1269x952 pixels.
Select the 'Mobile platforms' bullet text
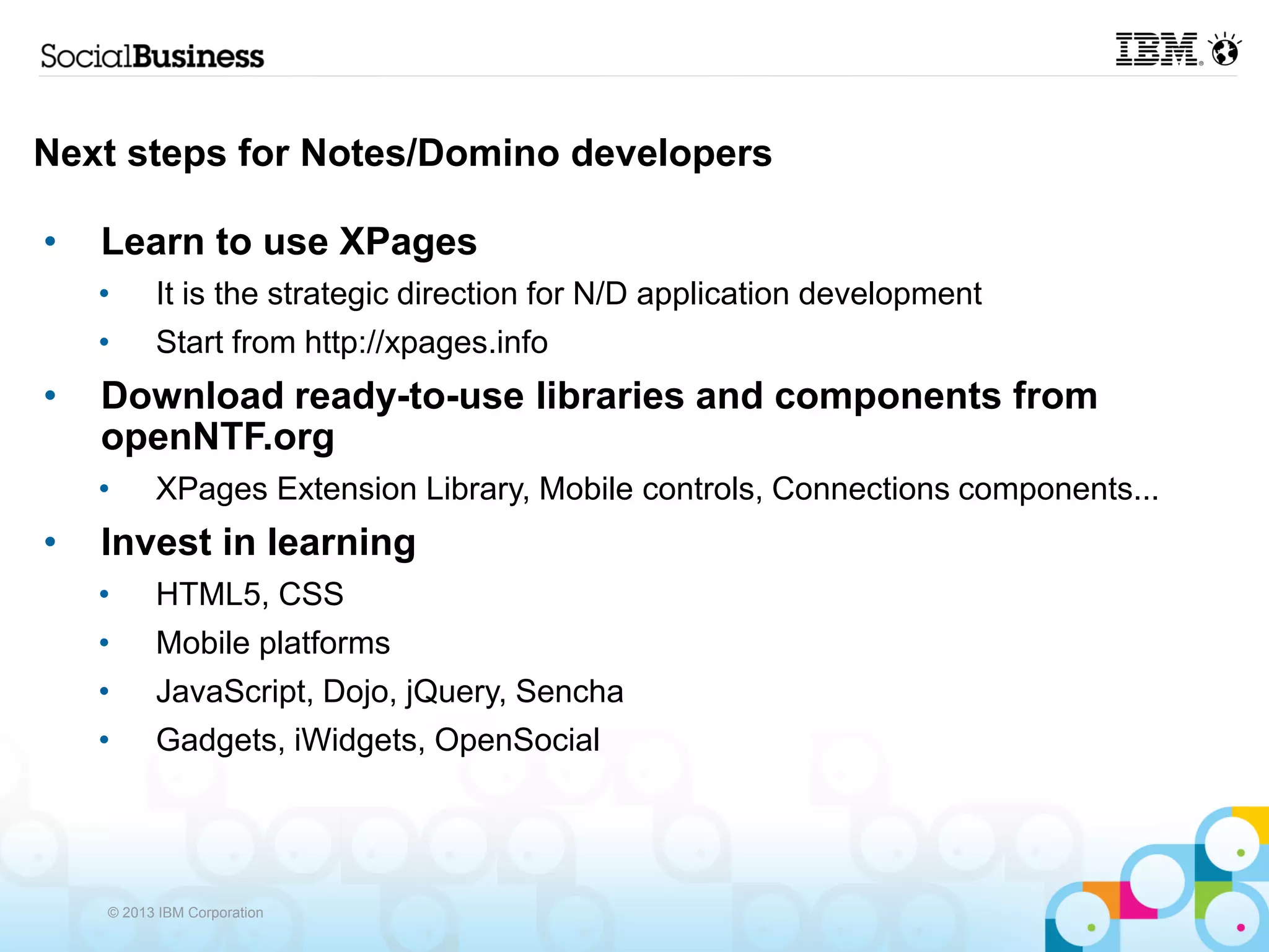[x=273, y=644]
